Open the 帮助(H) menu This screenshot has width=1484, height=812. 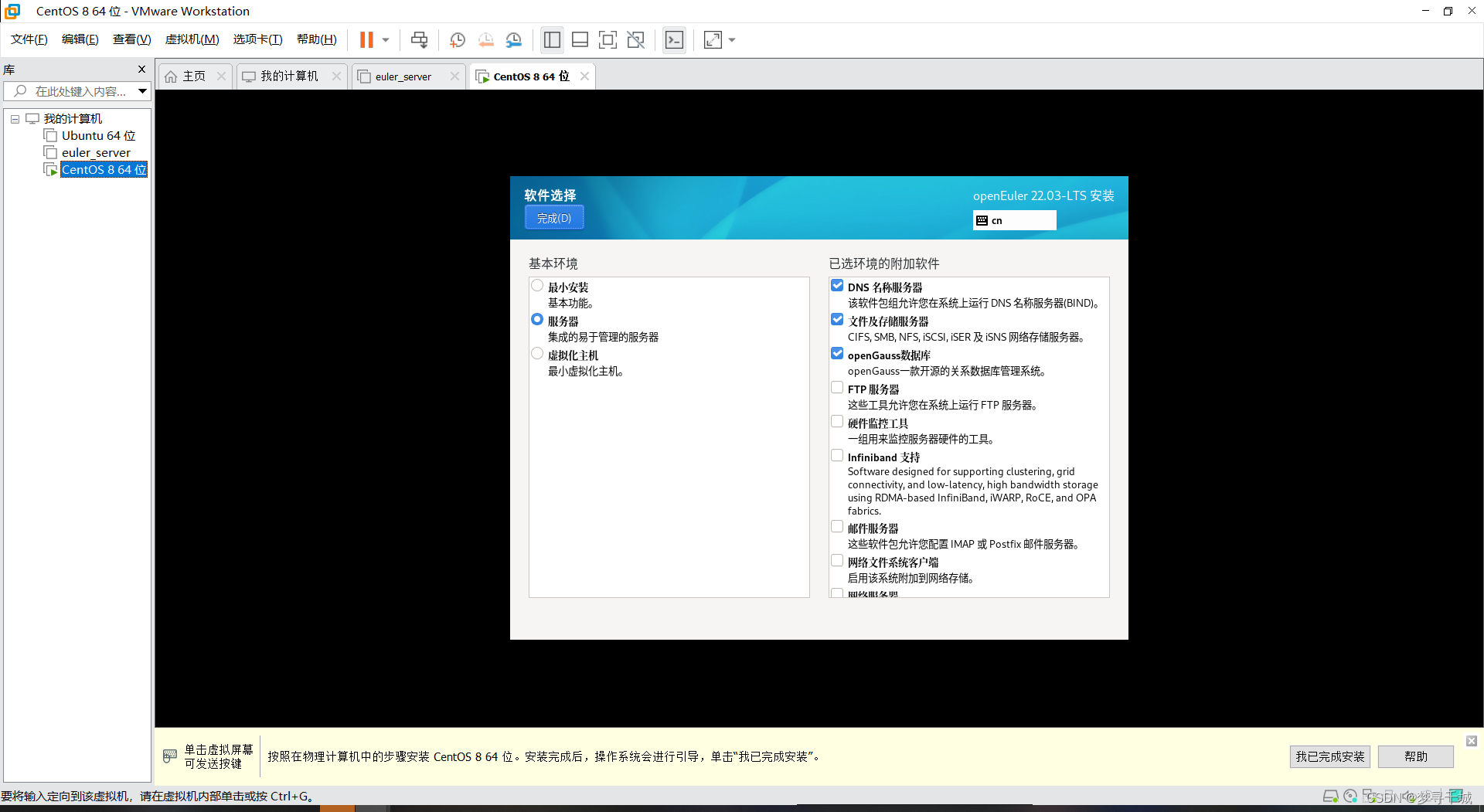tap(317, 39)
